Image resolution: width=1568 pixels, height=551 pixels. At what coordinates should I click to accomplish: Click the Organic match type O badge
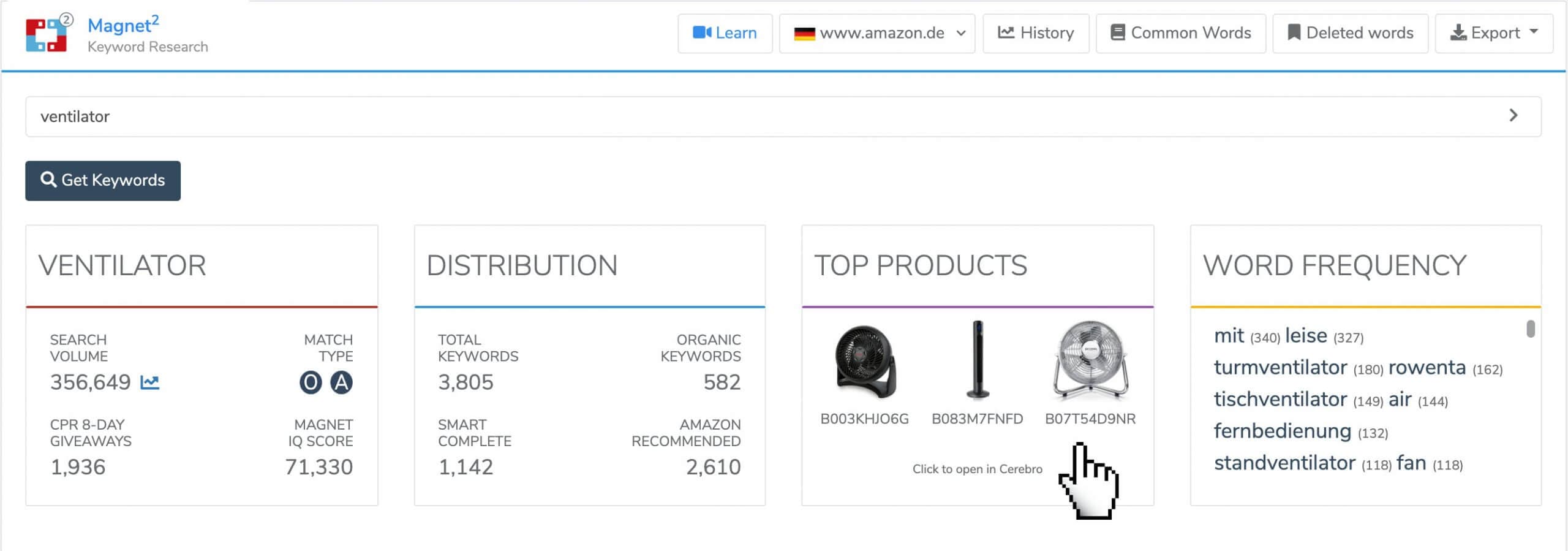(311, 382)
